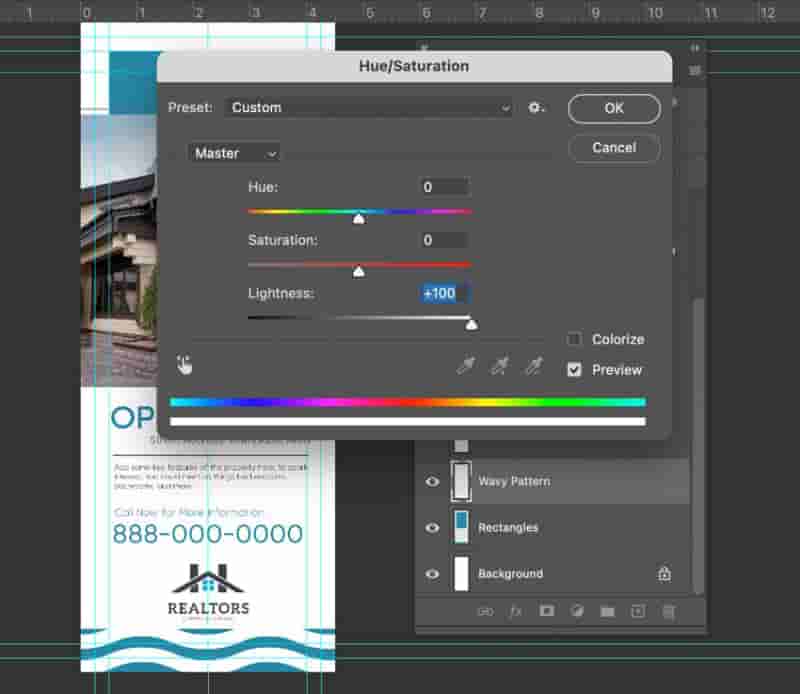Expand the Master channel dropdown
The image size is (800, 694).
click(x=234, y=153)
